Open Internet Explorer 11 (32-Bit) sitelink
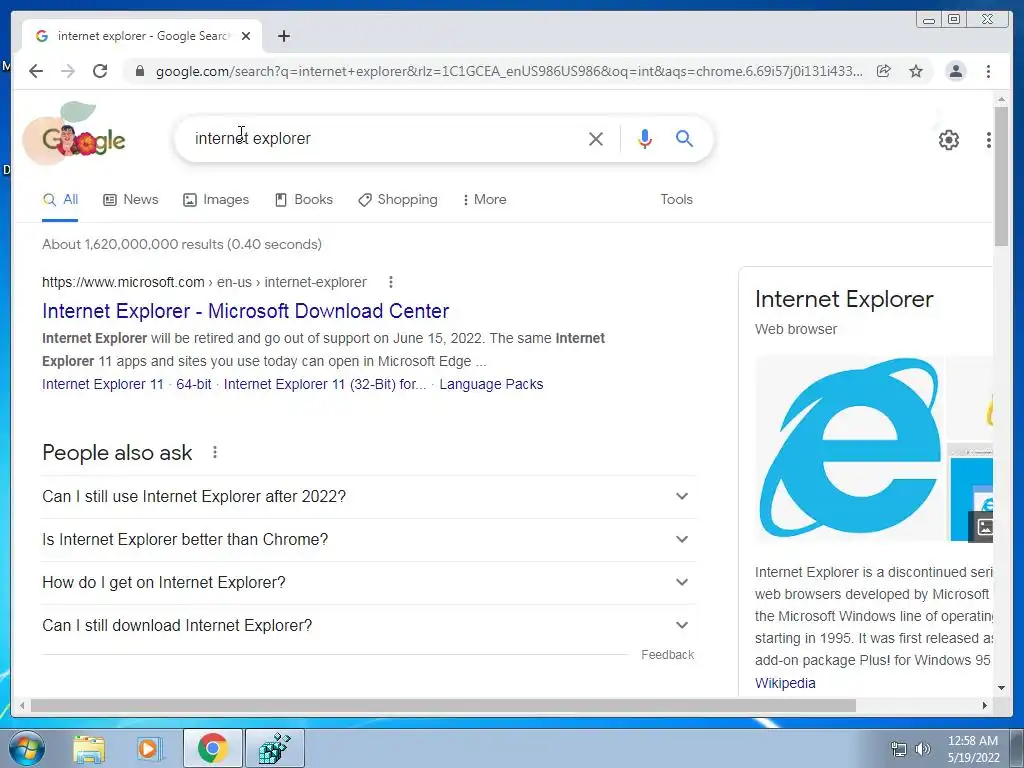The image size is (1024, 768). [x=325, y=384]
